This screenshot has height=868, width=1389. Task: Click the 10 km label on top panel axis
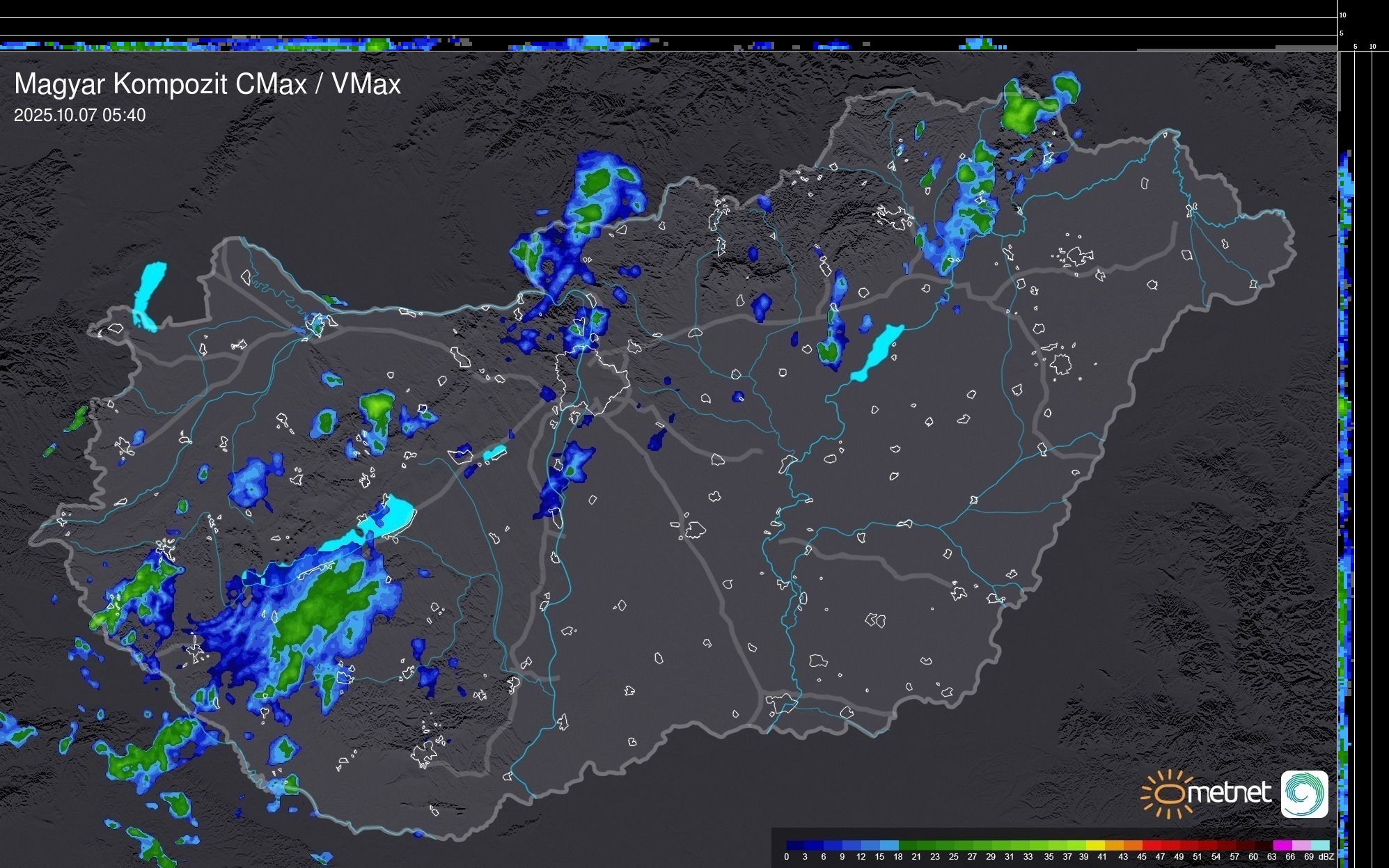pos(1343,15)
